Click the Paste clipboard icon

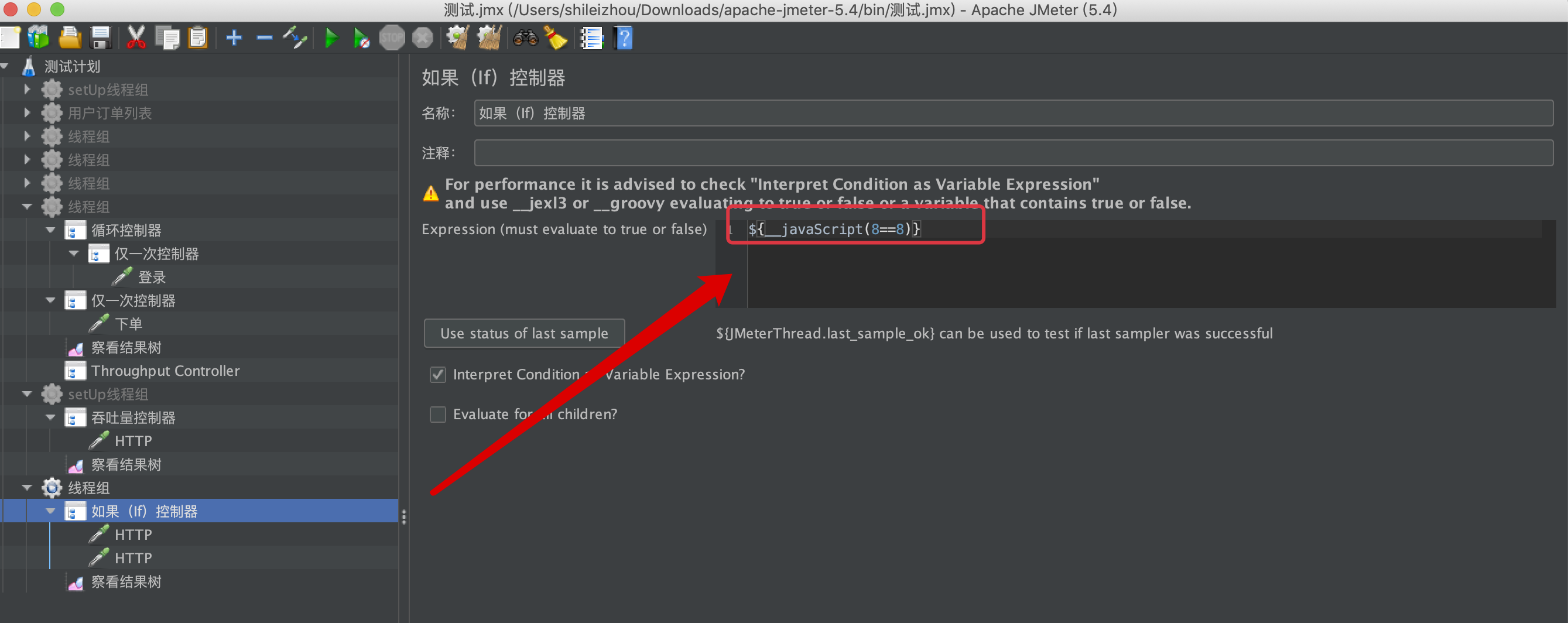coord(198,37)
